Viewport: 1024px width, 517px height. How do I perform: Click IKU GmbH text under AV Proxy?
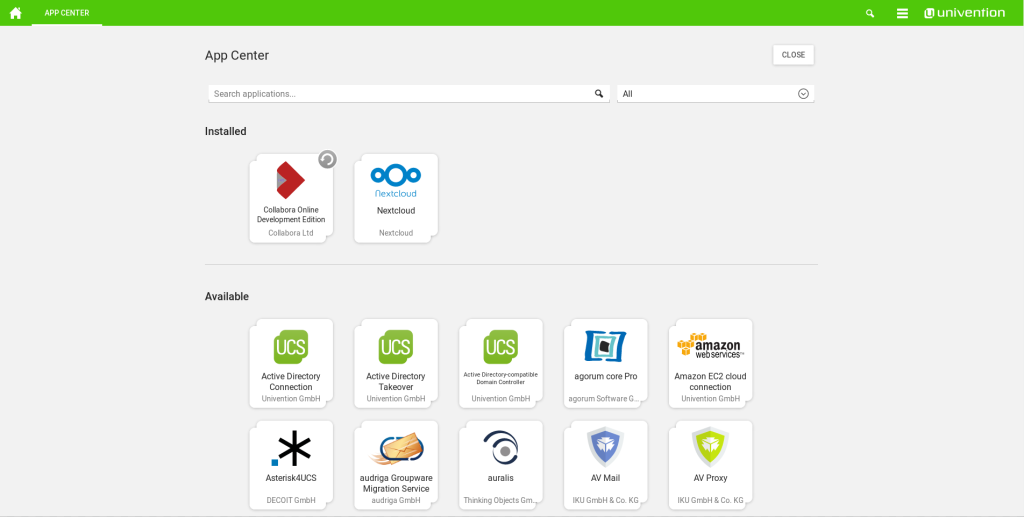(x=711, y=501)
